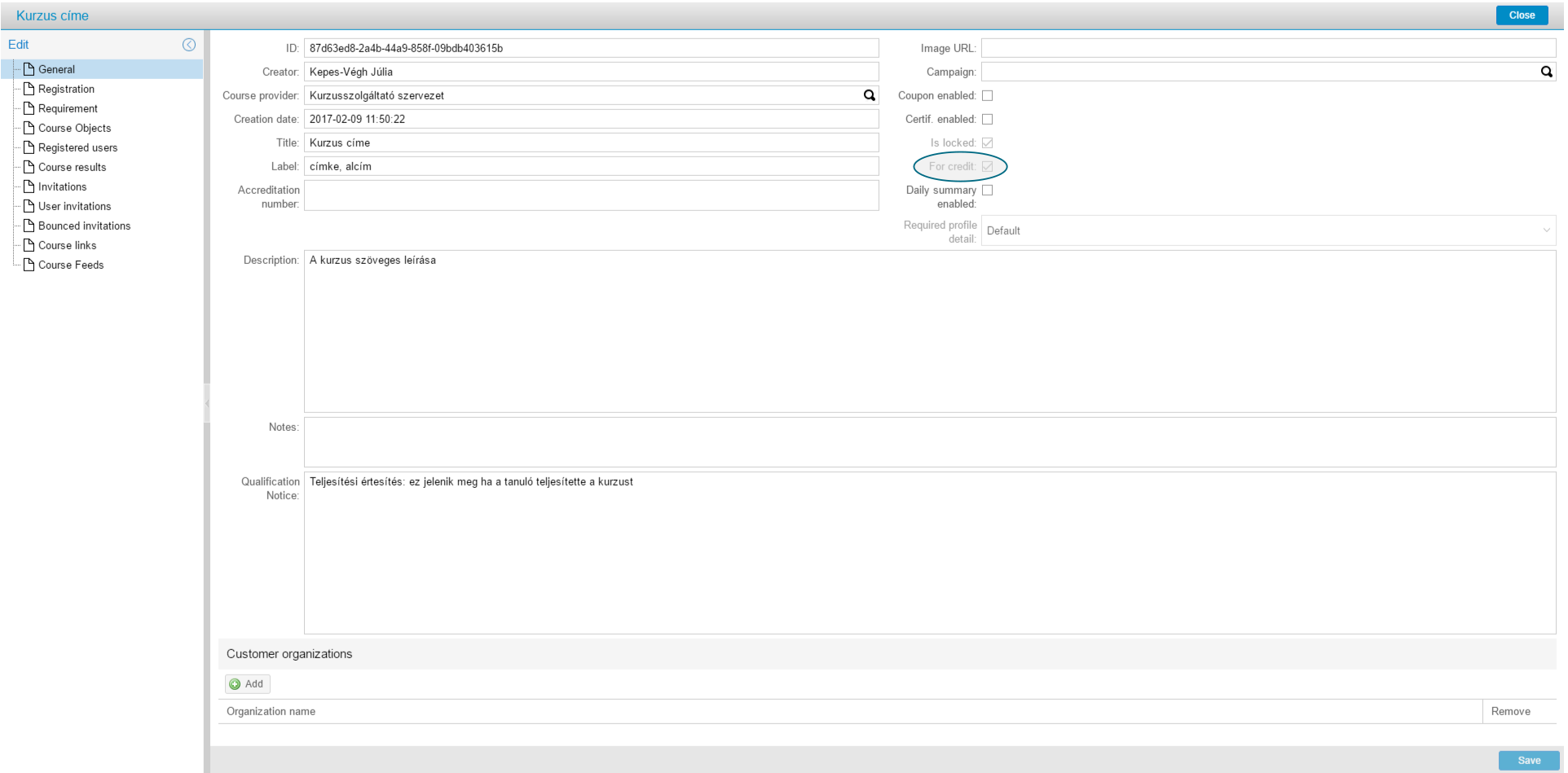Image resolution: width=1568 pixels, height=773 pixels.
Task: Select Course results in the sidebar
Action: click(x=72, y=167)
